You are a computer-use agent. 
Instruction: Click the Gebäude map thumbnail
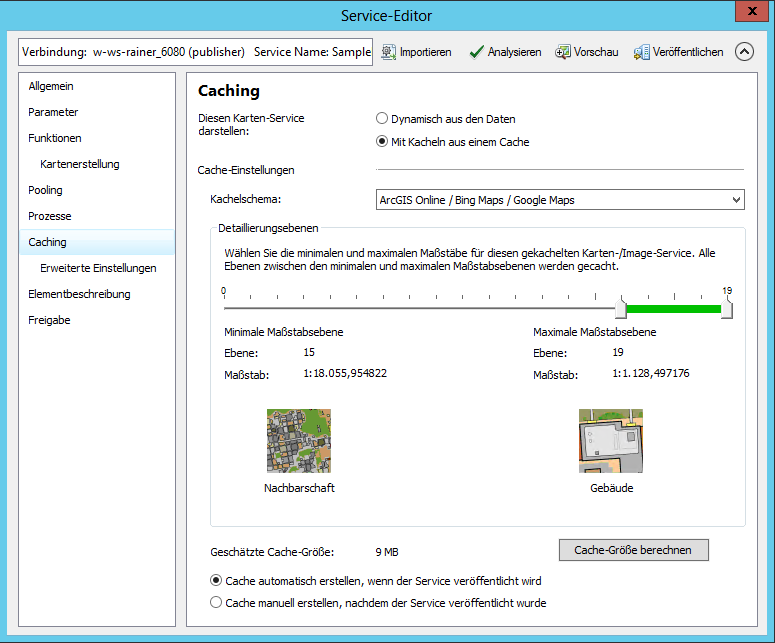tap(611, 441)
